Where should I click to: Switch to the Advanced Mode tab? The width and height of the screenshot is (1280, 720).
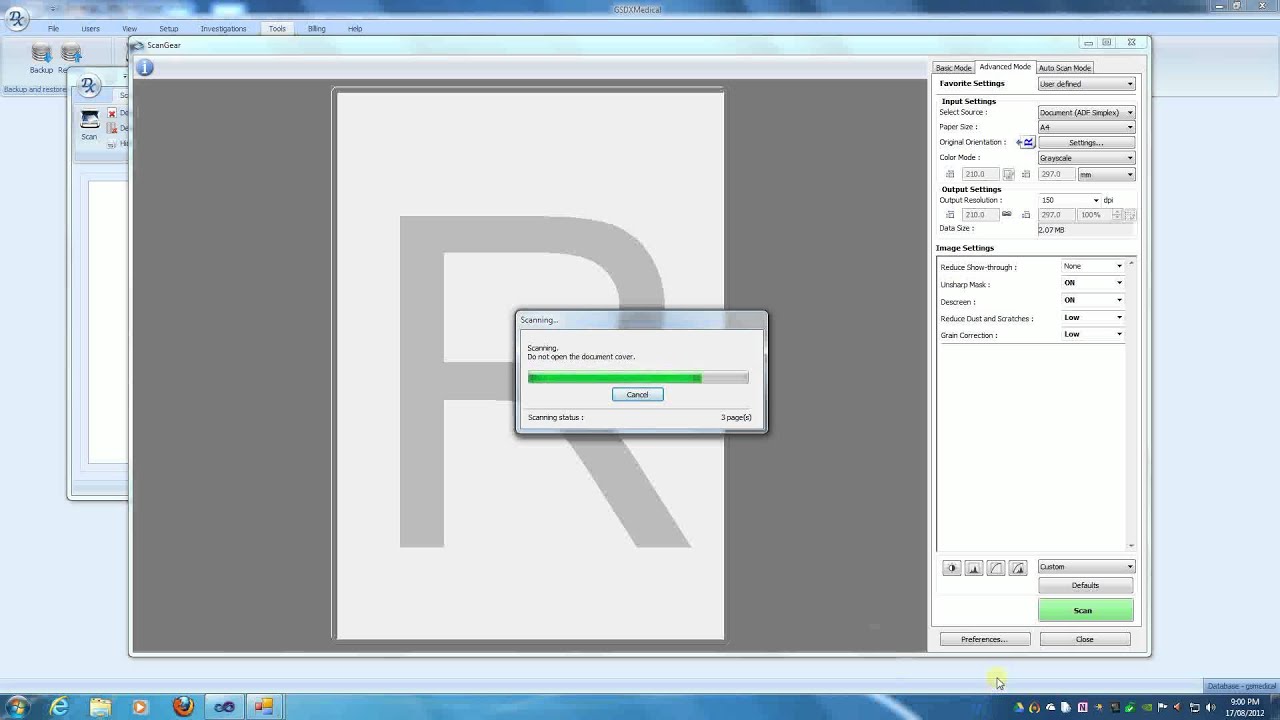[1005, 67]
